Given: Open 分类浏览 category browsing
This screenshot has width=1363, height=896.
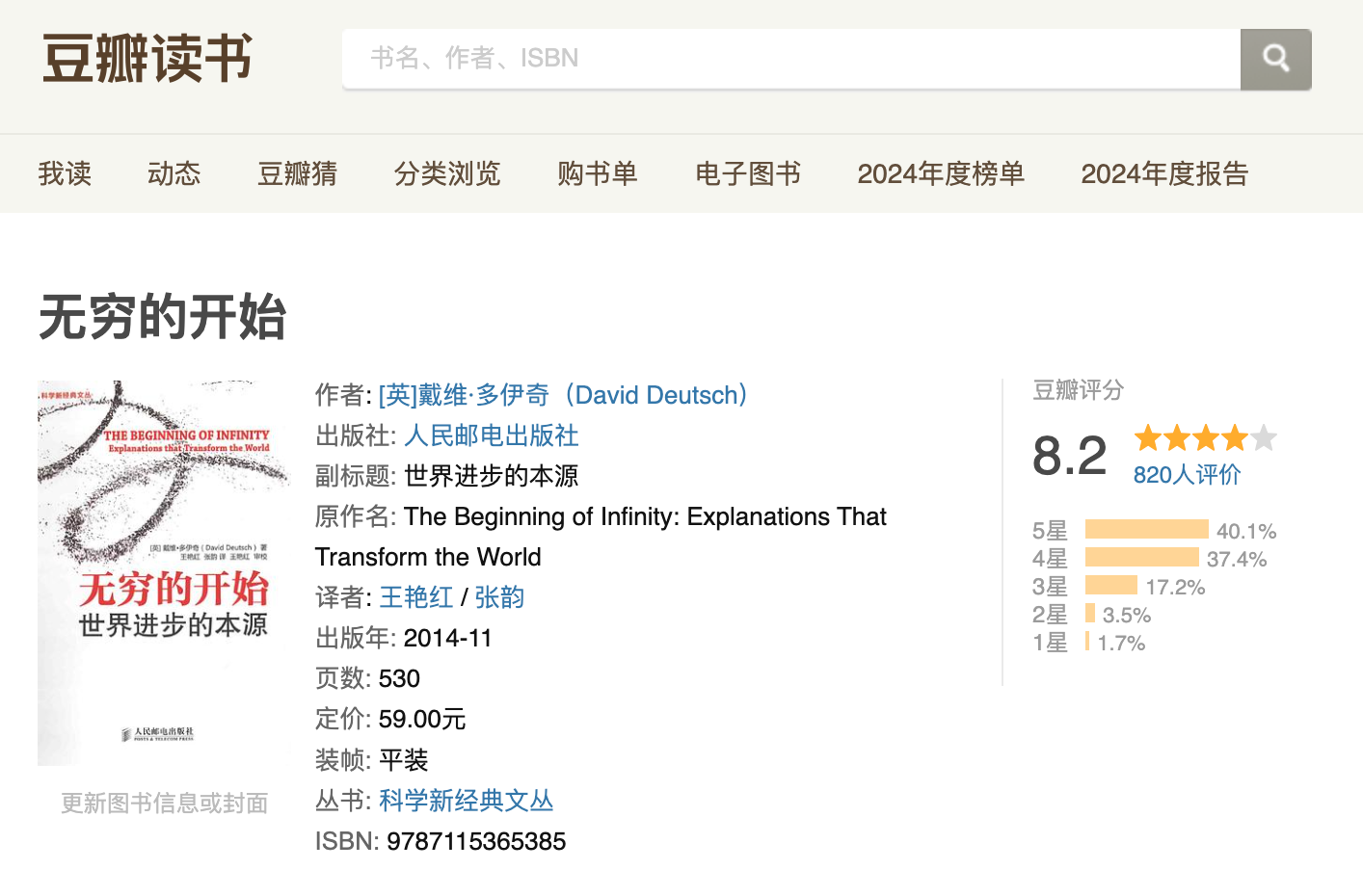Looking at the screenshot, I should [x=447, y=173].
